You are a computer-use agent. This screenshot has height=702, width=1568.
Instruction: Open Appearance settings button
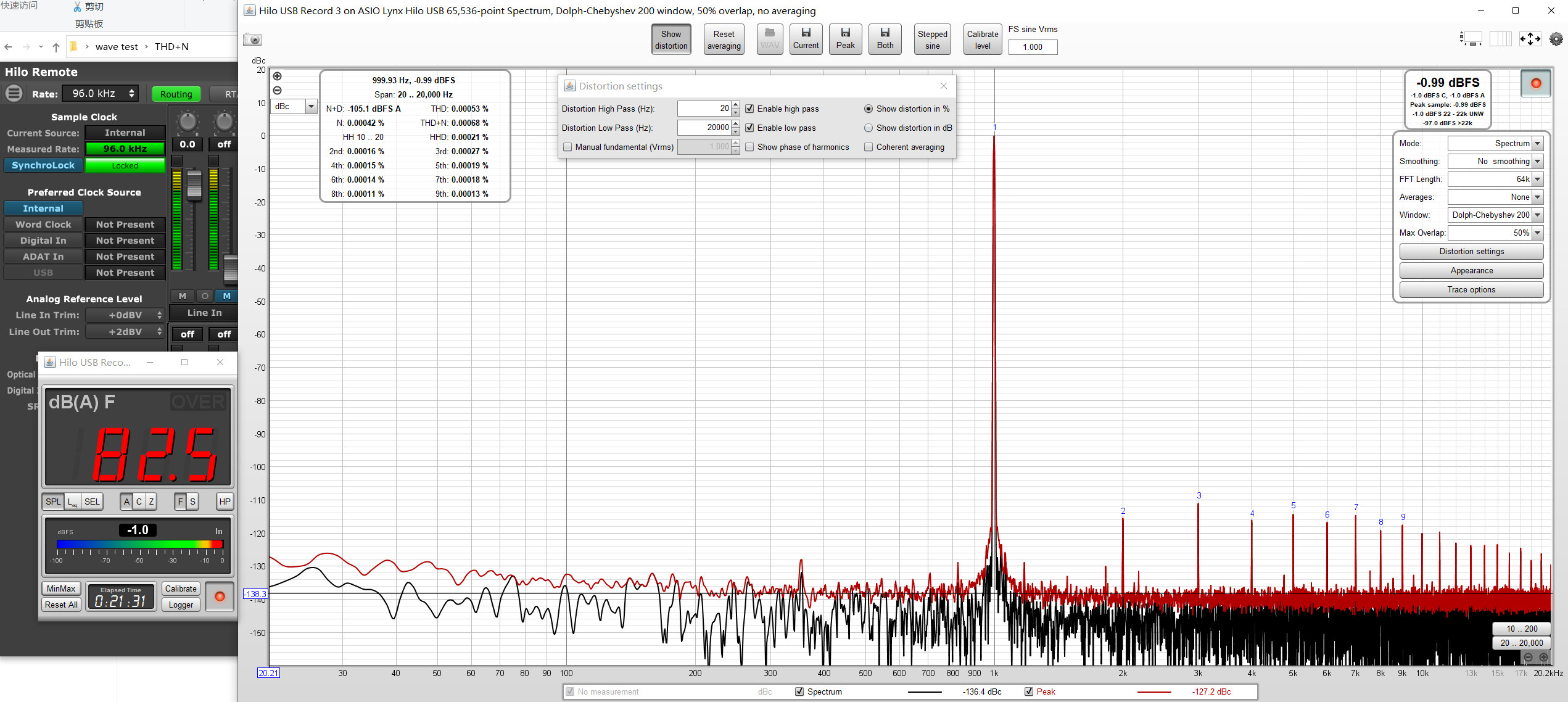1471,271
